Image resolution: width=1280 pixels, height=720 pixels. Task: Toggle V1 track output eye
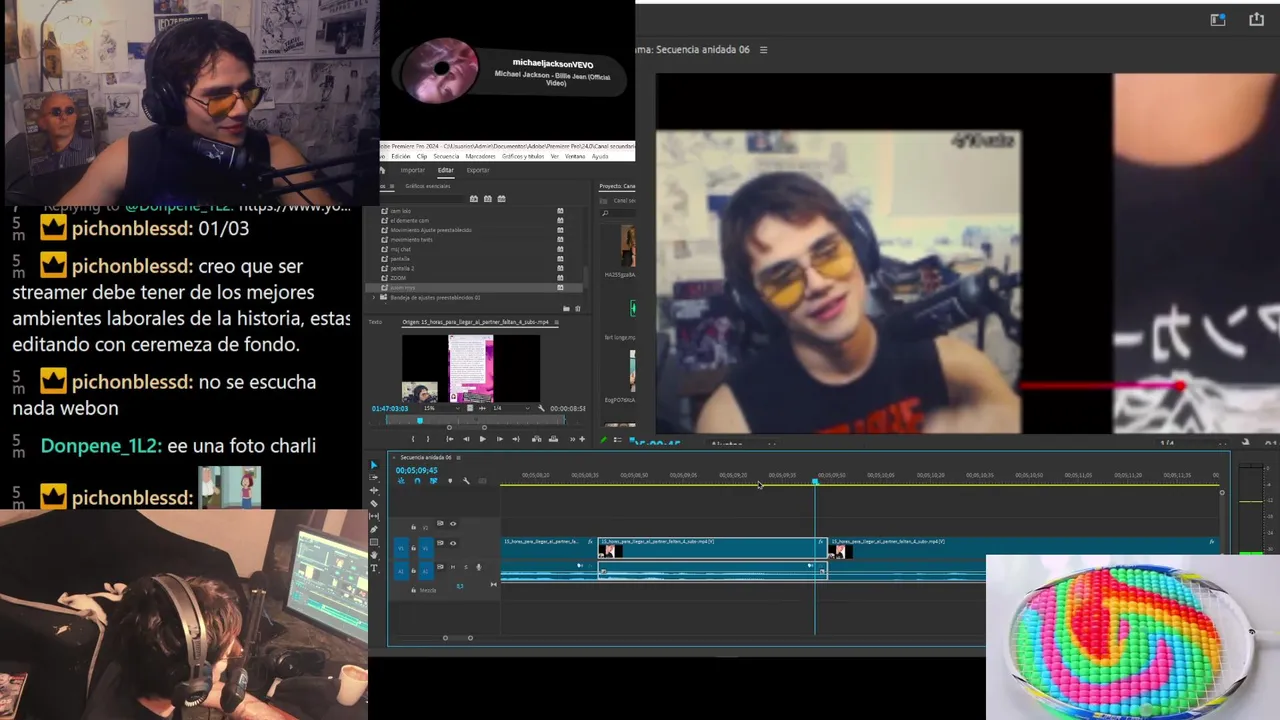(x=453, y=543)
